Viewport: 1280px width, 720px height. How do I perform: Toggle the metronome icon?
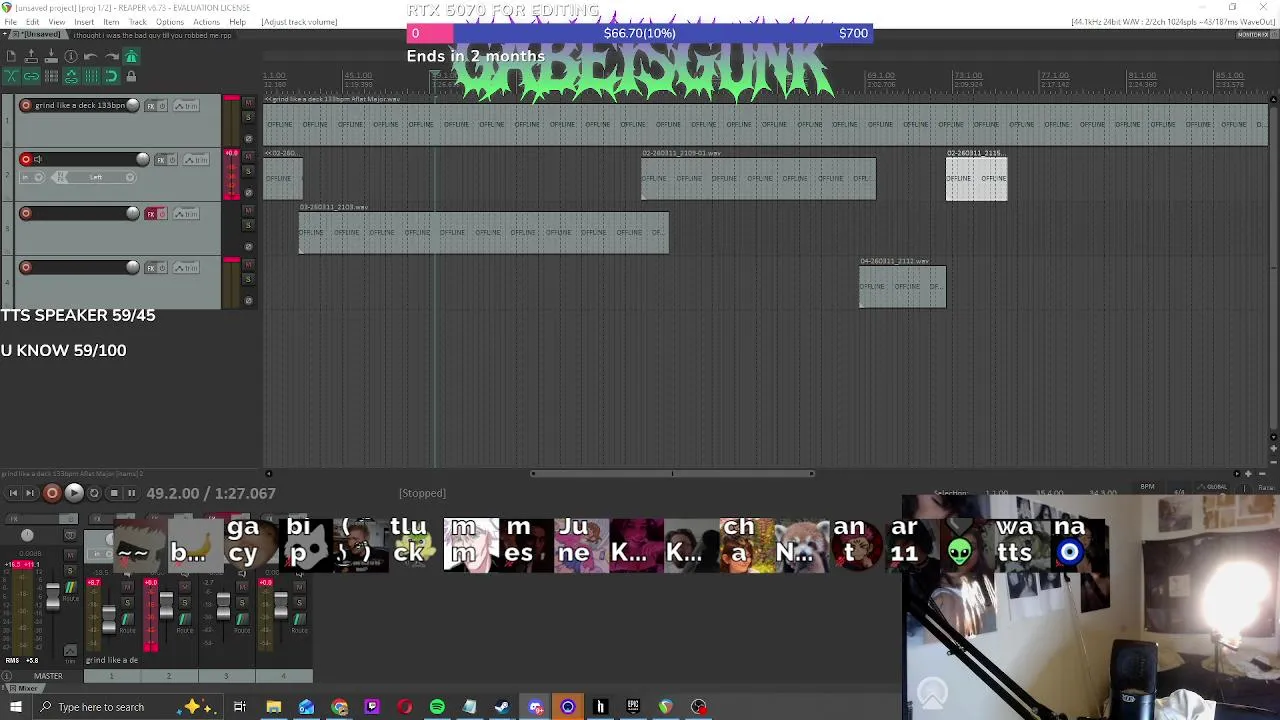[x=131, y=57]
